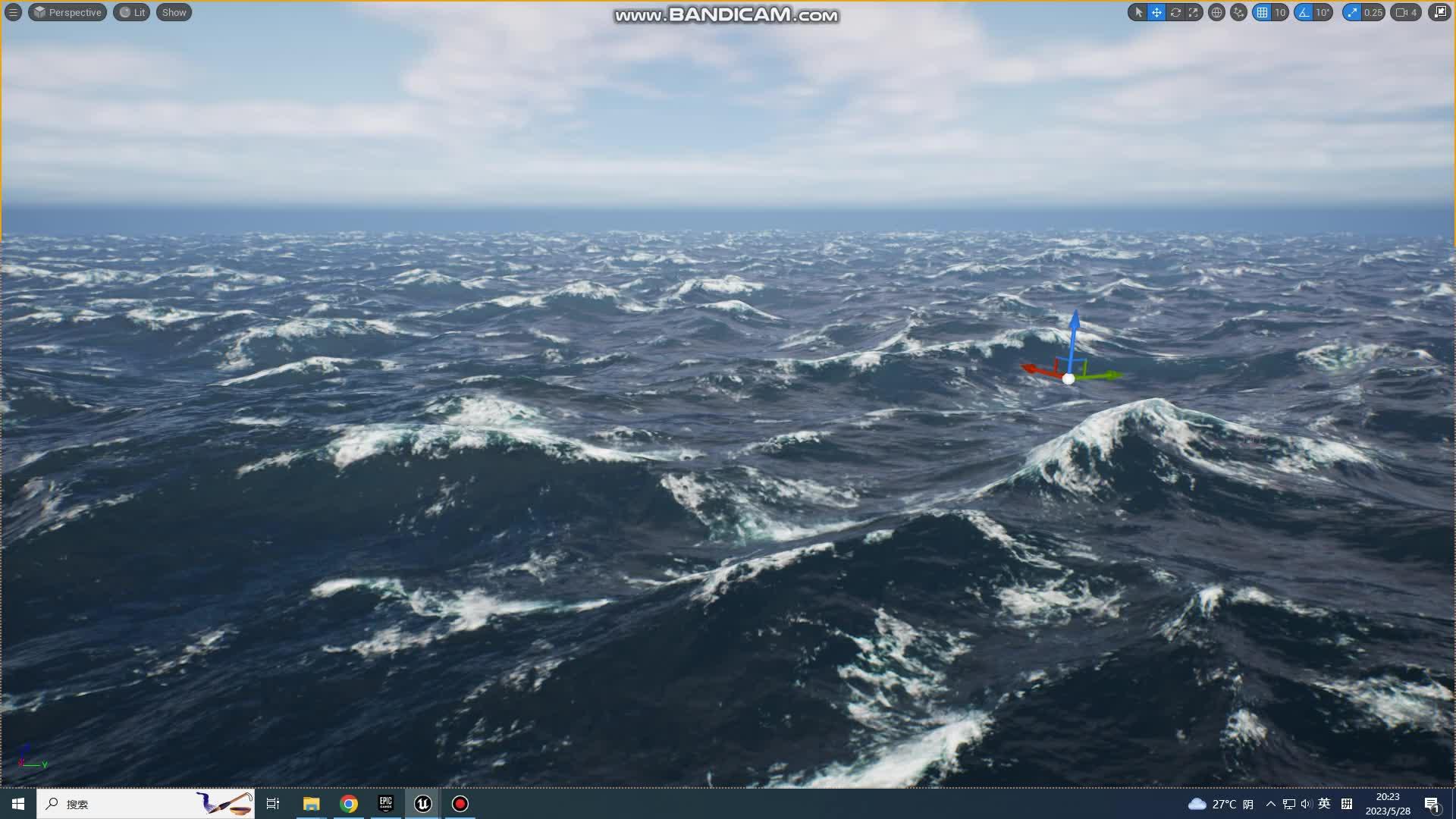Switch to the Scale tool
1456x819 pixels.
1194,12
